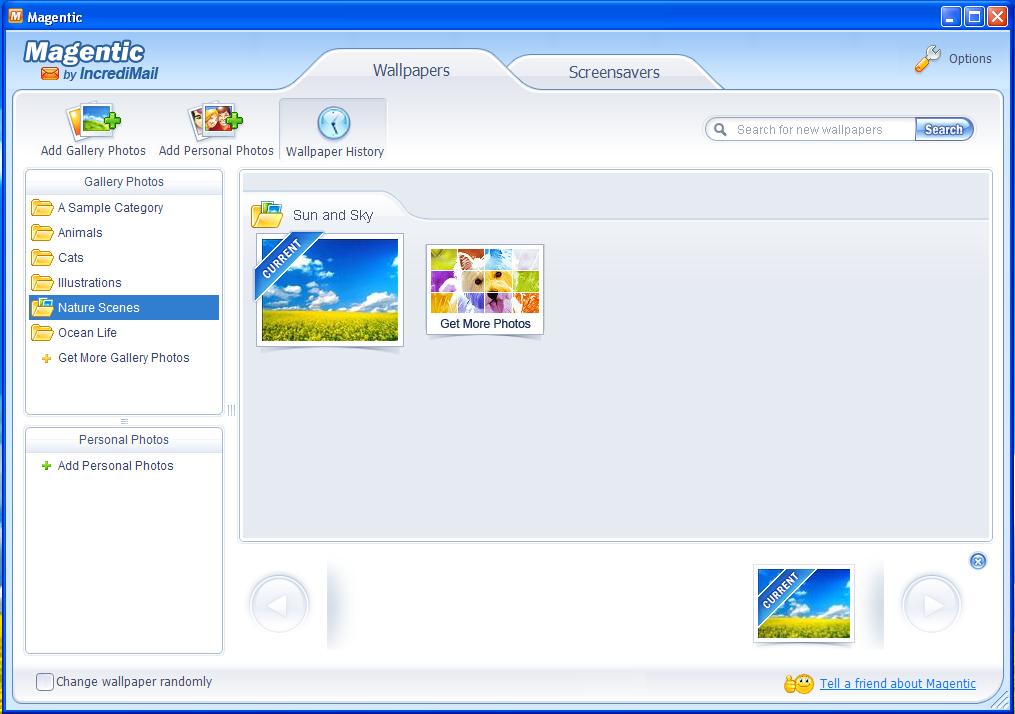Click the A Sample Category folder icon
1015x714 pixels.
point(42,208)
